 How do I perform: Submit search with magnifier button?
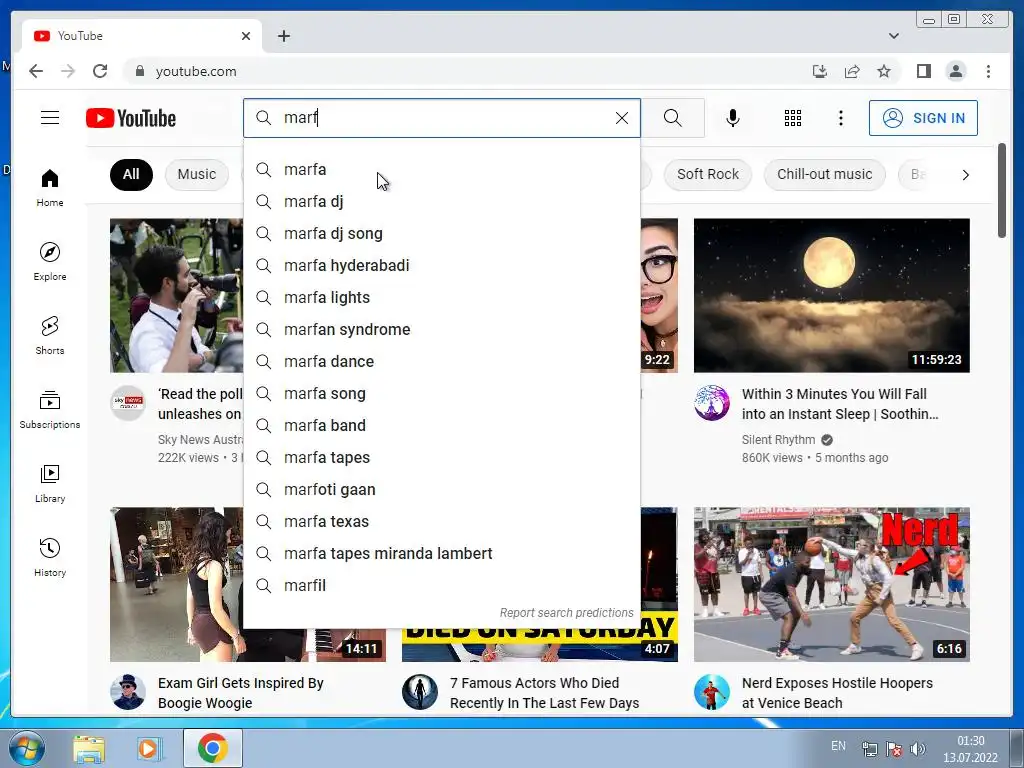click(x=673, y=118)
